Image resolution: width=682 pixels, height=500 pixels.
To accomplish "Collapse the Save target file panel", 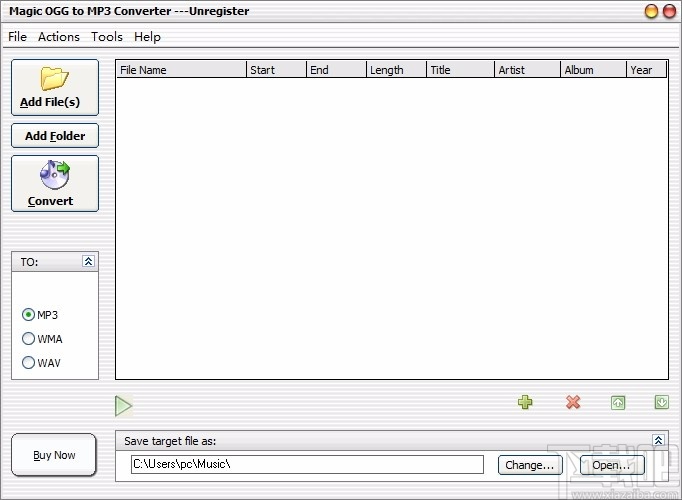I will click(659, 440).
